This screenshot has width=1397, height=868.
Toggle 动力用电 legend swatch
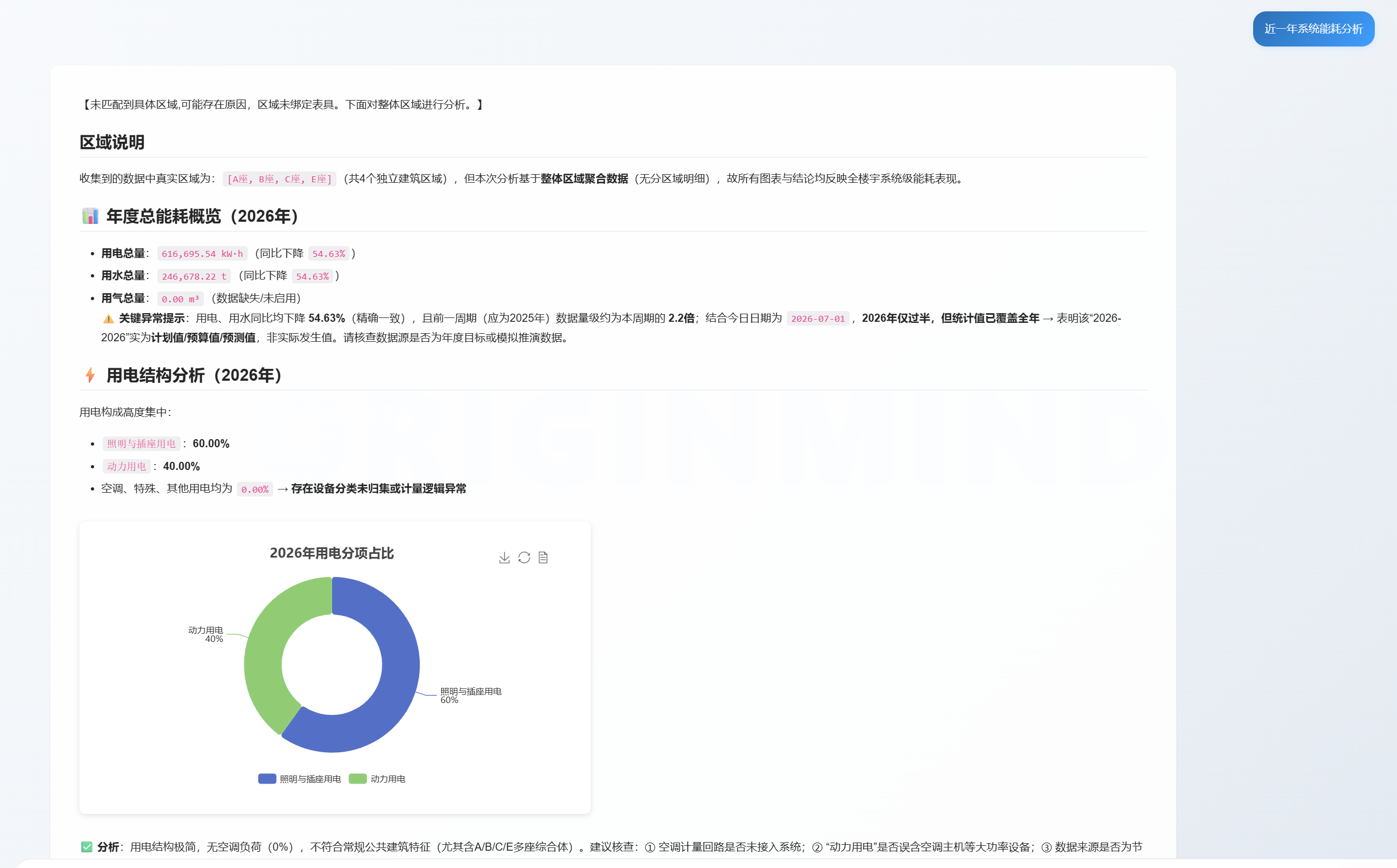pos(357,778)
